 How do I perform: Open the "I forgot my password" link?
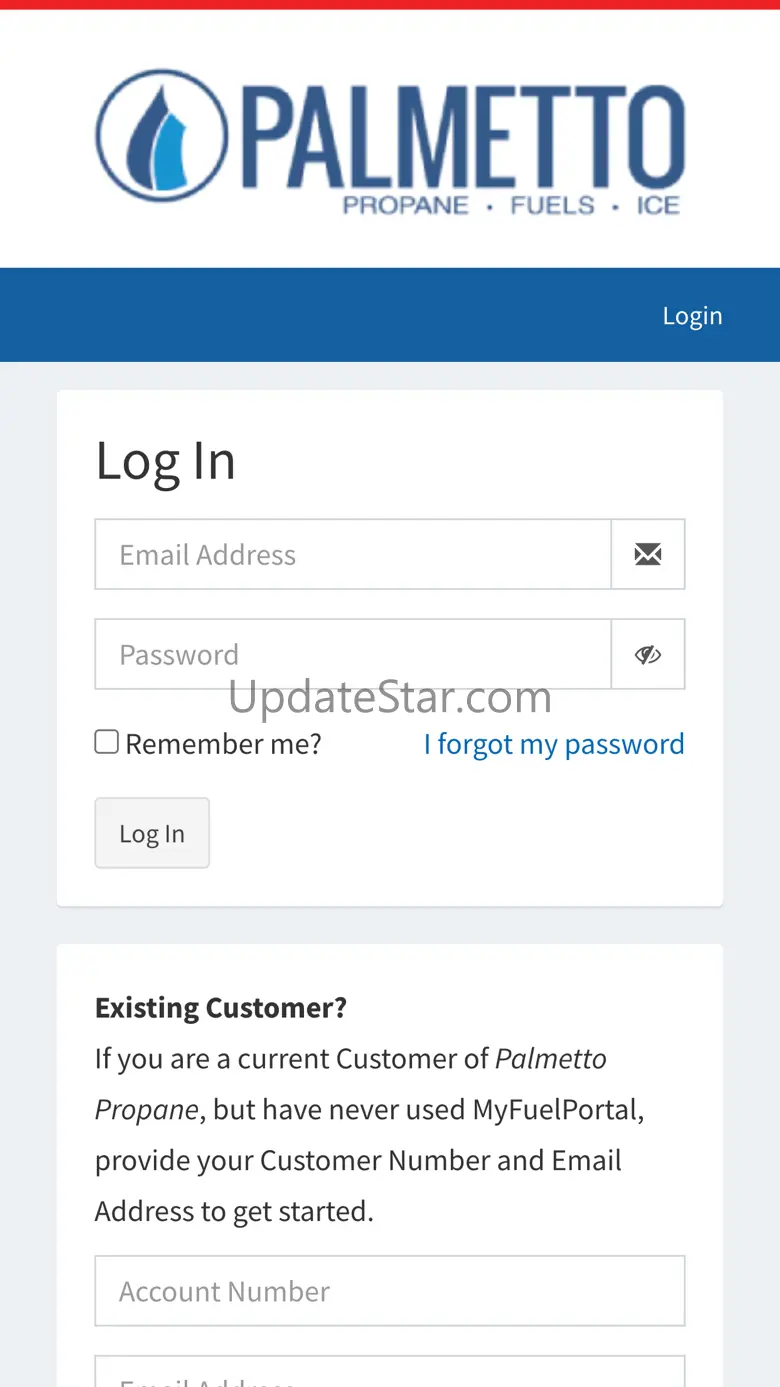(x=554, y=744)
